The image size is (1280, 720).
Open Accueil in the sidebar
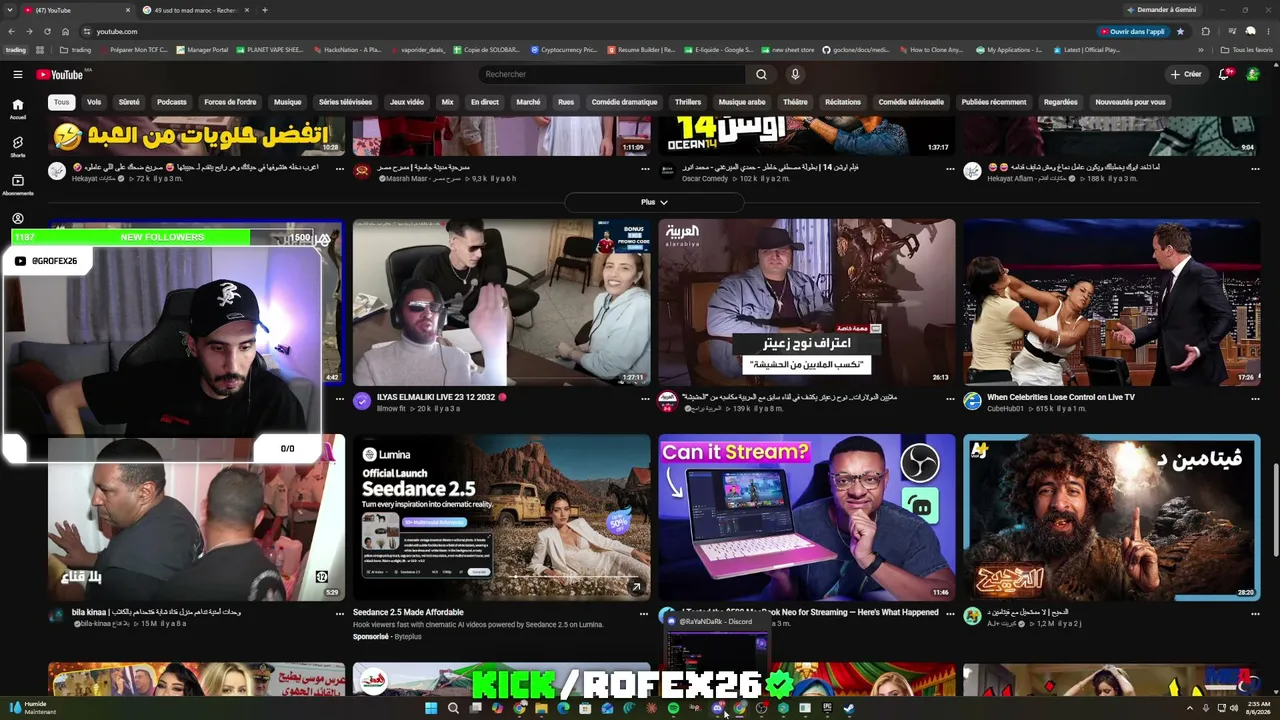pyautogui.click(x=17, y=109)
